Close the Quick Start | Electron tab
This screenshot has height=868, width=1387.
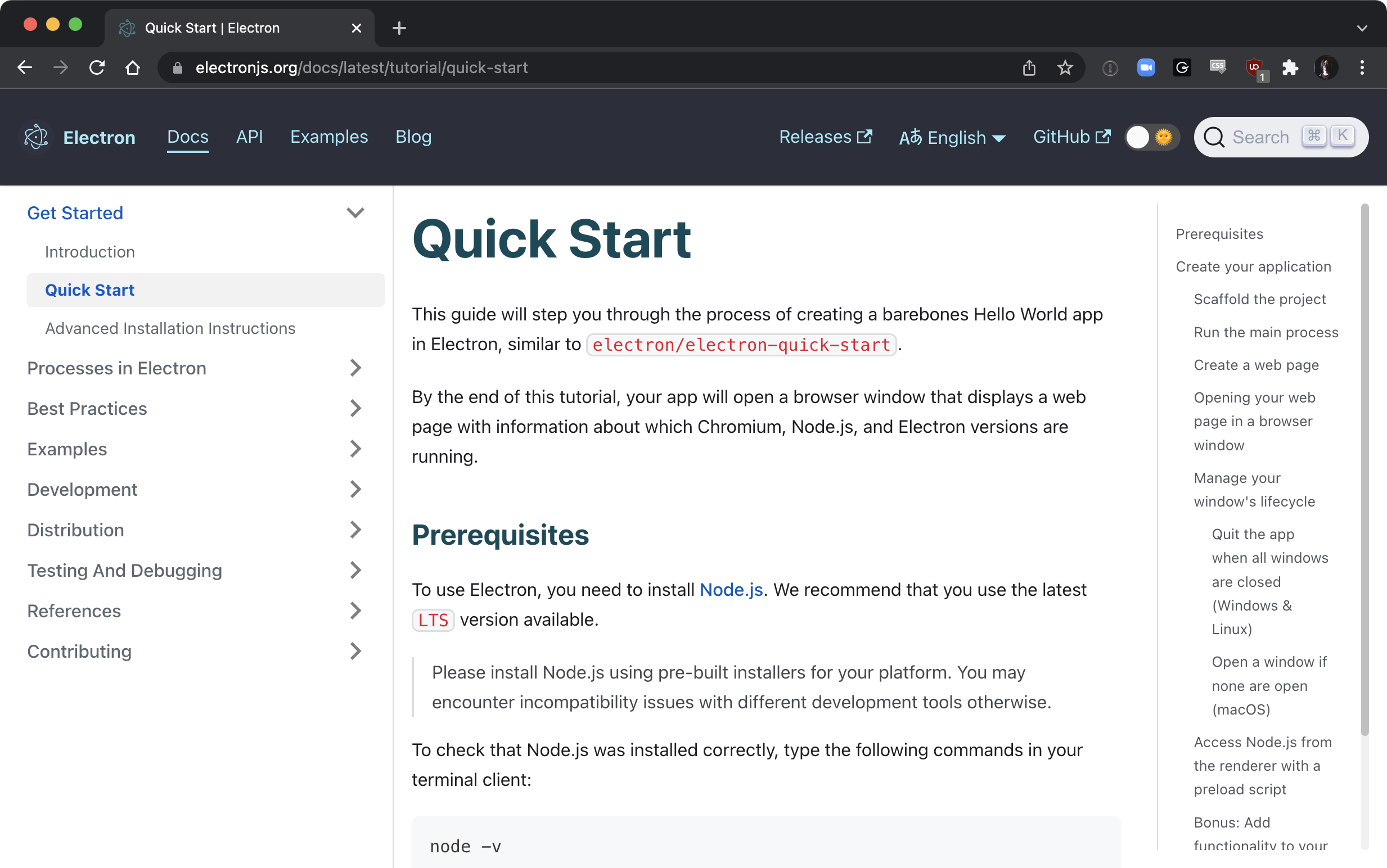pos(356,28)
